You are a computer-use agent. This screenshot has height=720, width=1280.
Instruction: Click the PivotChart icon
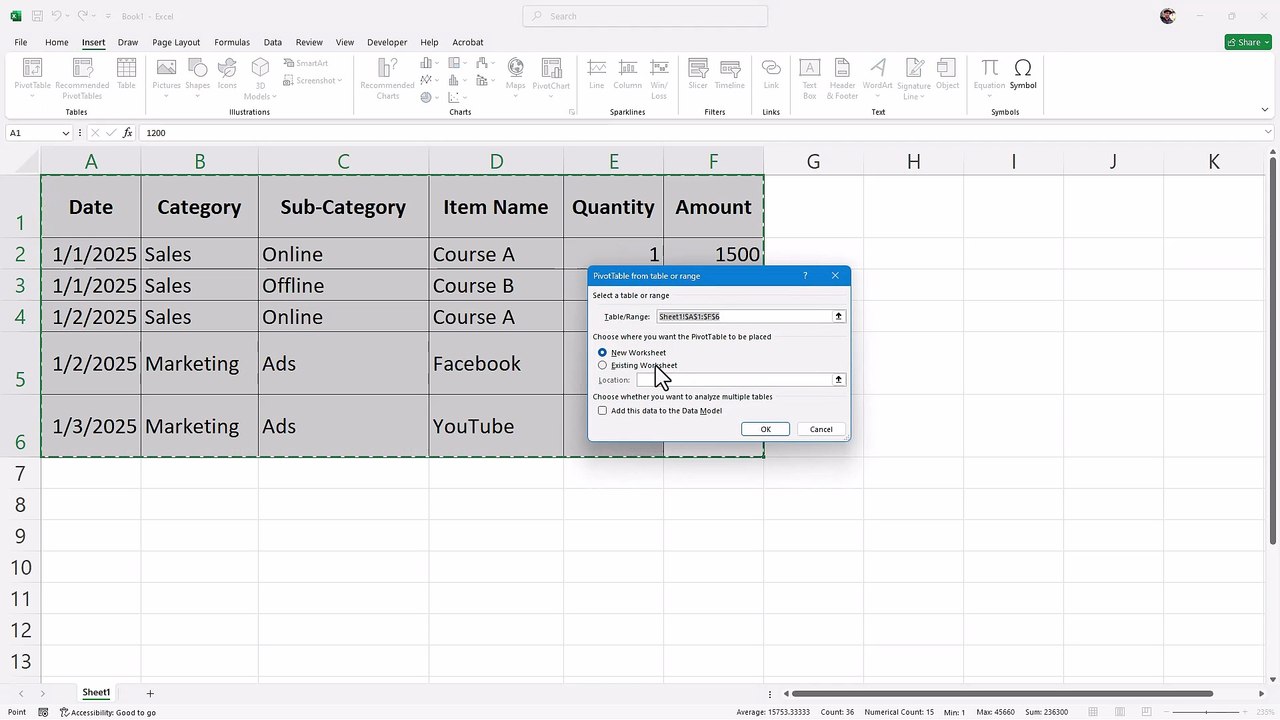pos(551,76)
